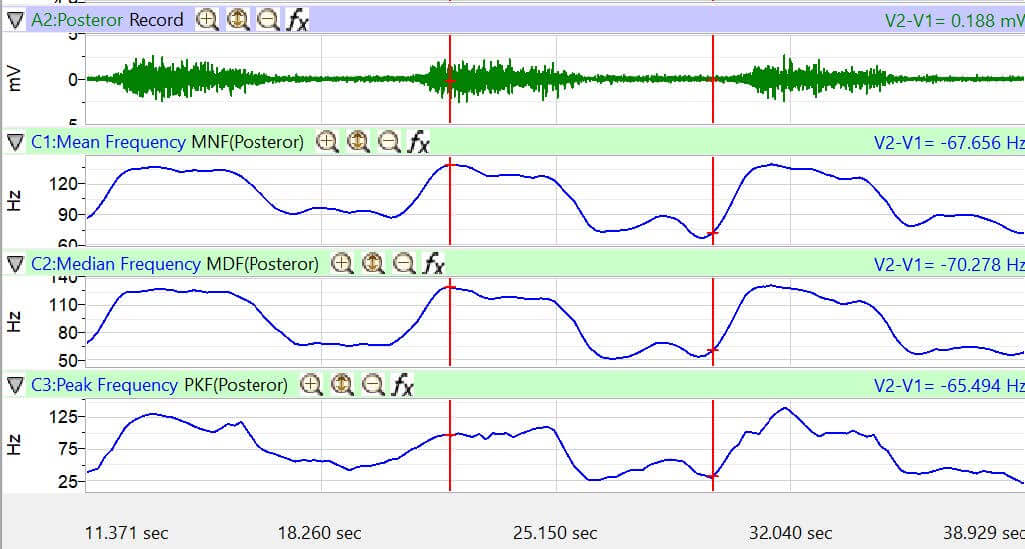
Task: Open the C2 Median Frequency channel dropdown
Action: pos(14,264)
